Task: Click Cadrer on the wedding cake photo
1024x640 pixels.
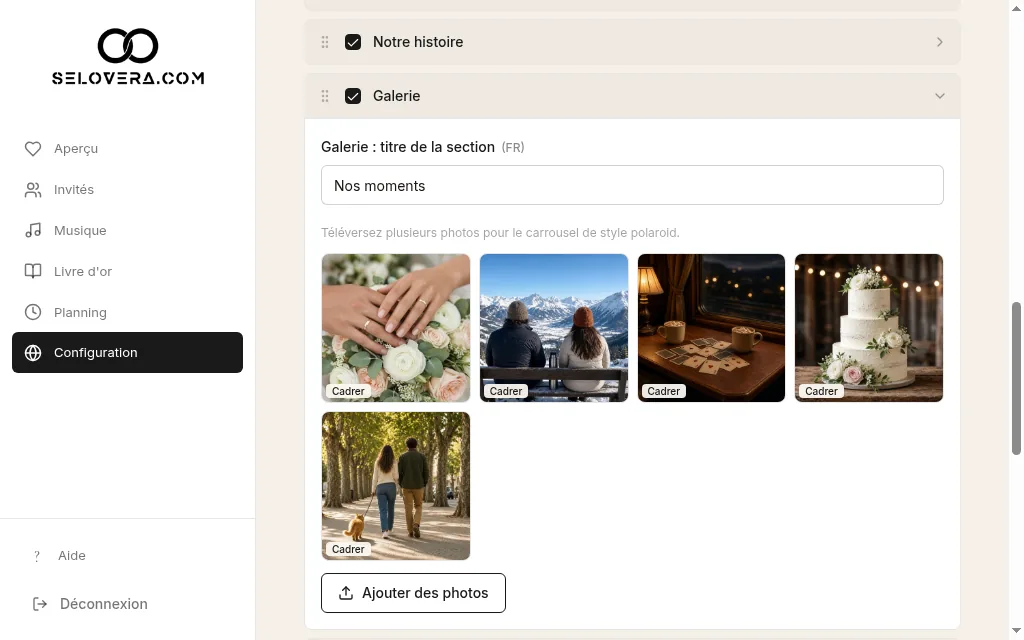Action: 821,391
